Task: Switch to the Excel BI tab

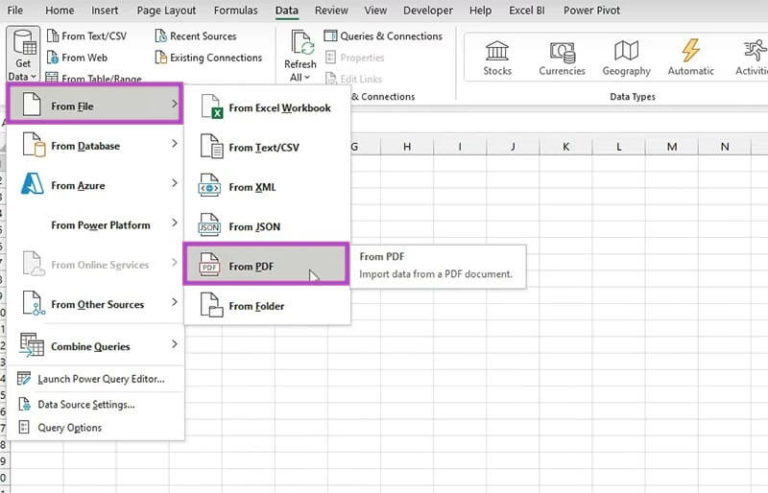Action: pos(527,10)
